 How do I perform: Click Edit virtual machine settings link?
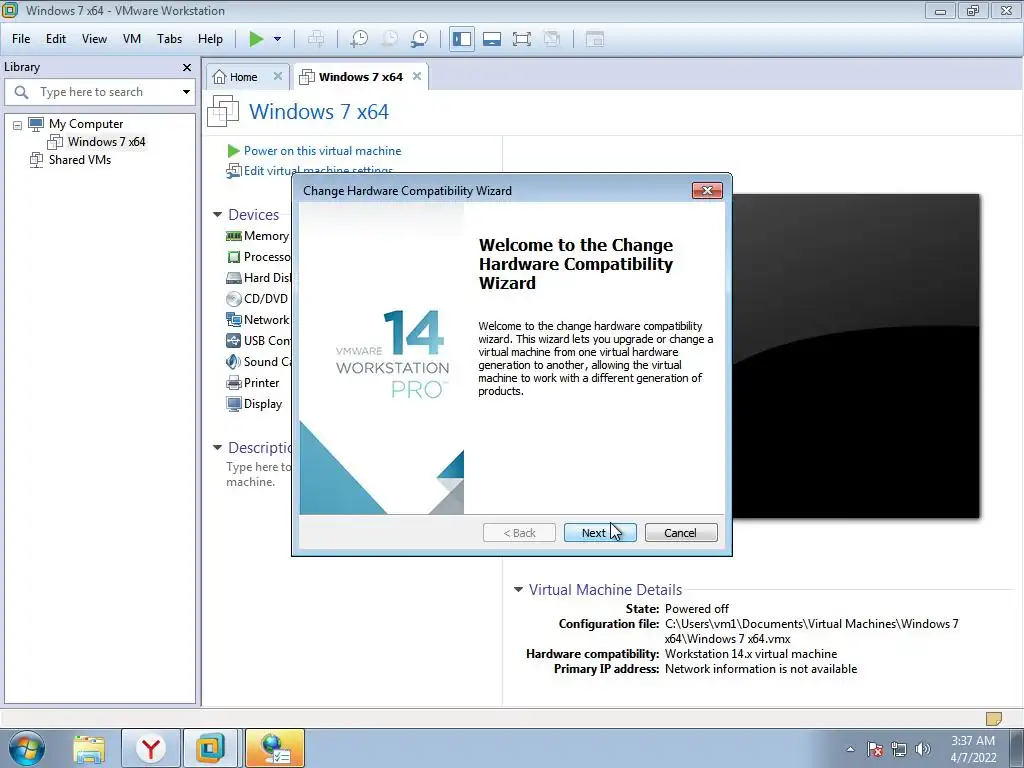[x=318, y=171]
